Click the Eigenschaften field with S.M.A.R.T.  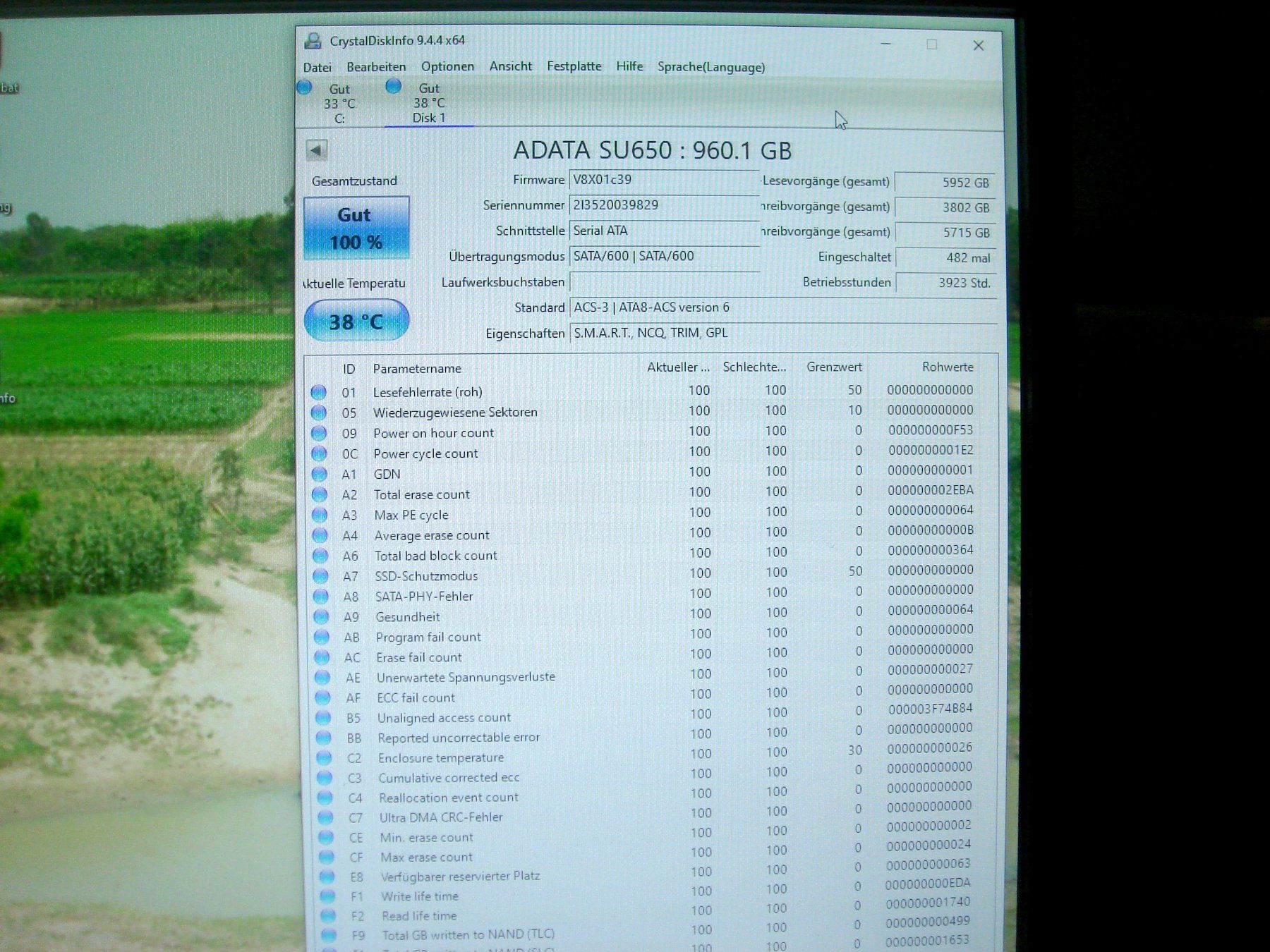[783, 333]
